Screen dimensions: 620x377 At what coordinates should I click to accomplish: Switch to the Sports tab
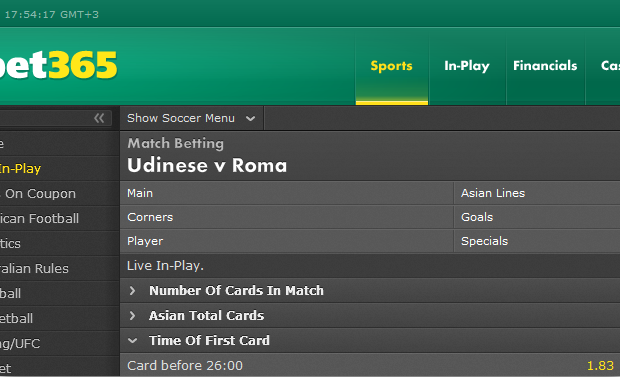point(391,66)
